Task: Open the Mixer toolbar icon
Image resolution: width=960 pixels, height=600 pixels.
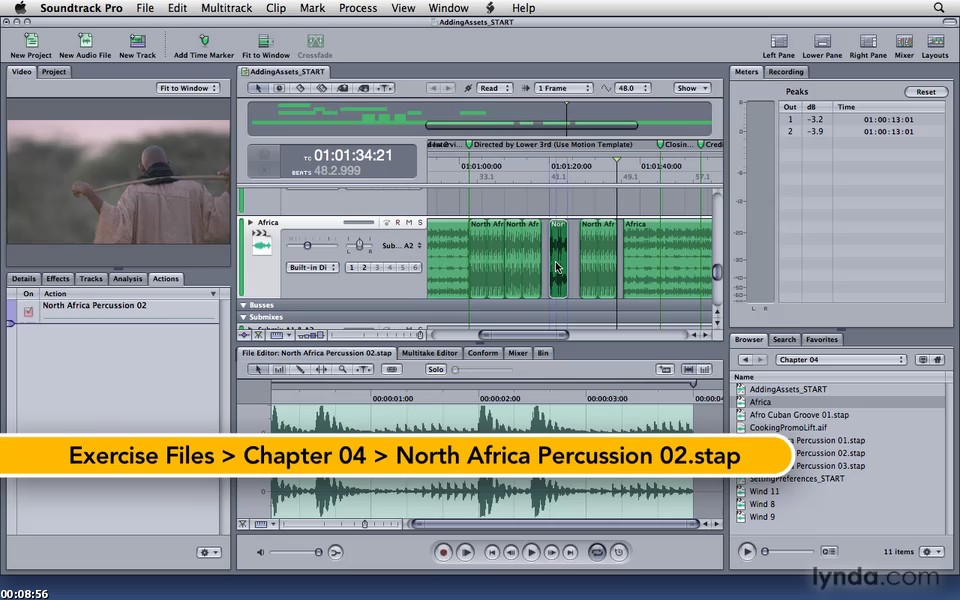Action: click(904, 41)
